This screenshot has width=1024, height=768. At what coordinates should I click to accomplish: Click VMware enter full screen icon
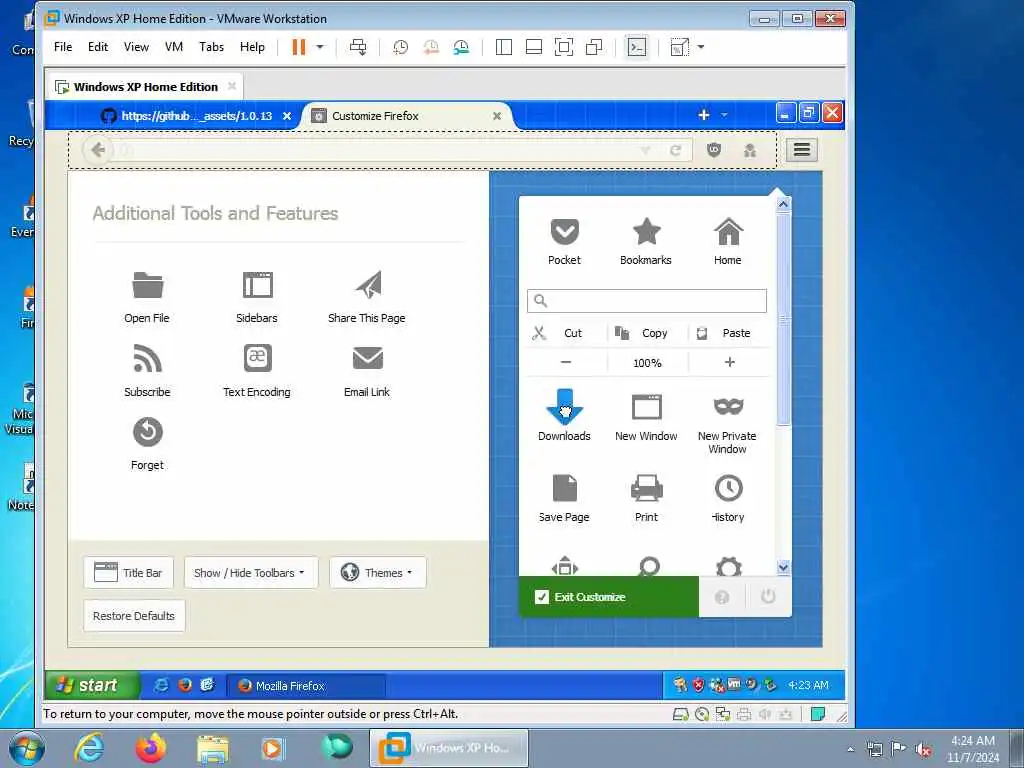coord(564,47)
